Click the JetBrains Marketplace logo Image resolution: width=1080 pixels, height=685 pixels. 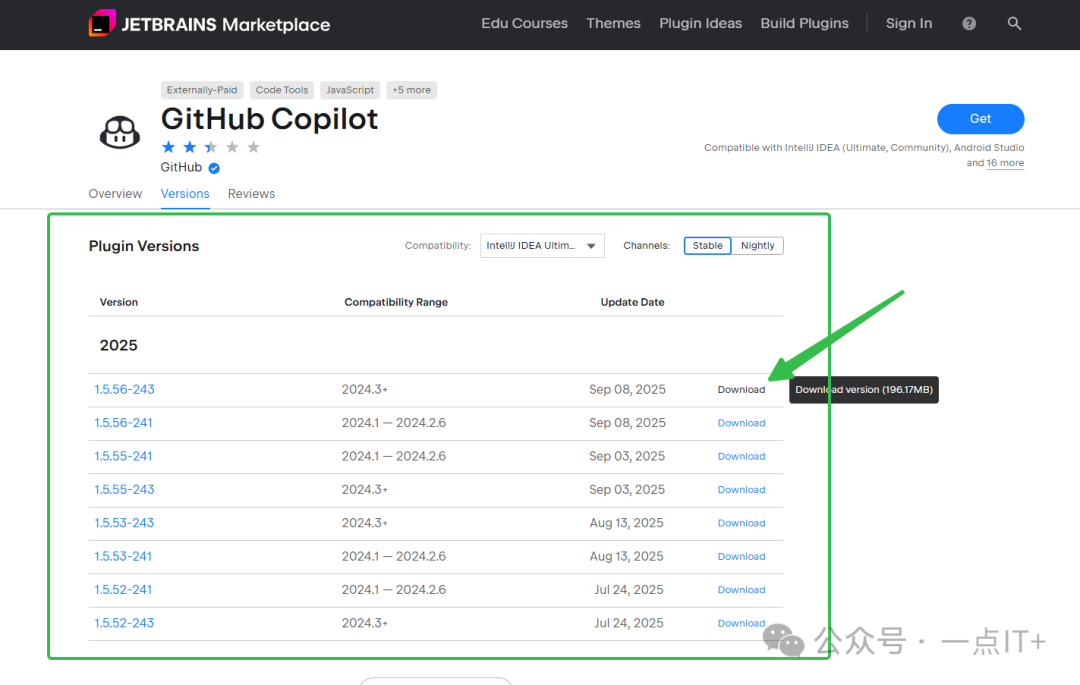pyautogui.click(x=209, y=24)
